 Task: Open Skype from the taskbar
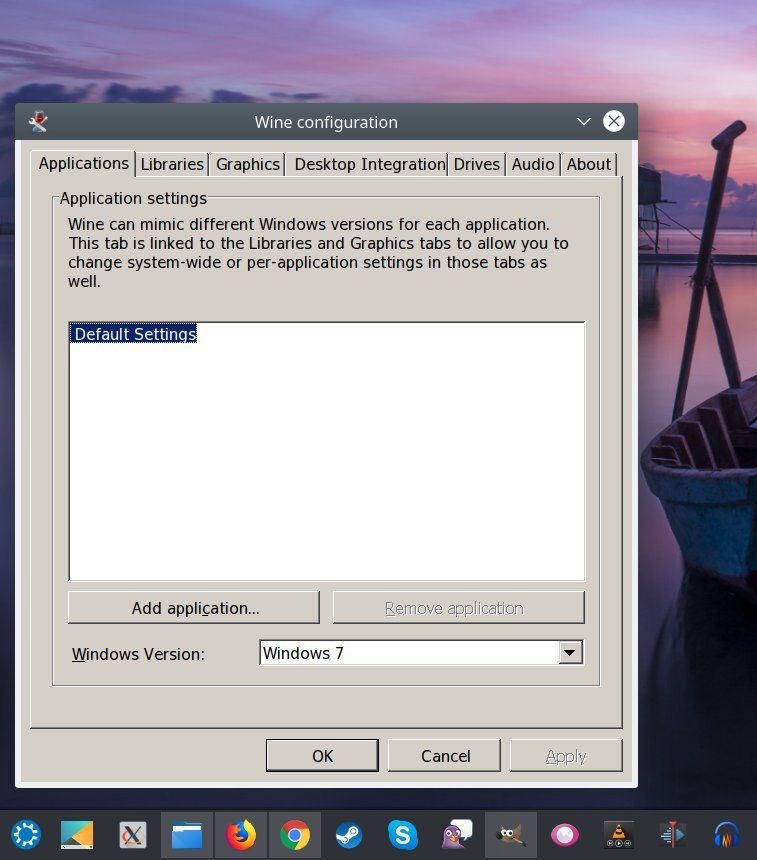point(403,835)
